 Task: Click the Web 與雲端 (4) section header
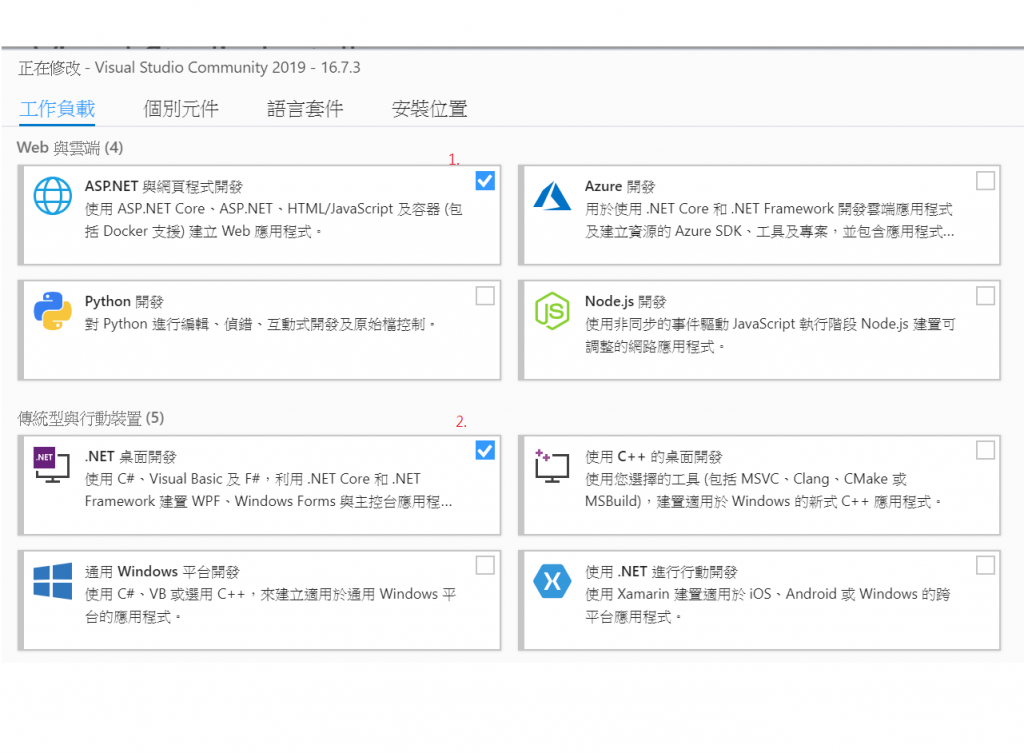(x=70, y=148)
